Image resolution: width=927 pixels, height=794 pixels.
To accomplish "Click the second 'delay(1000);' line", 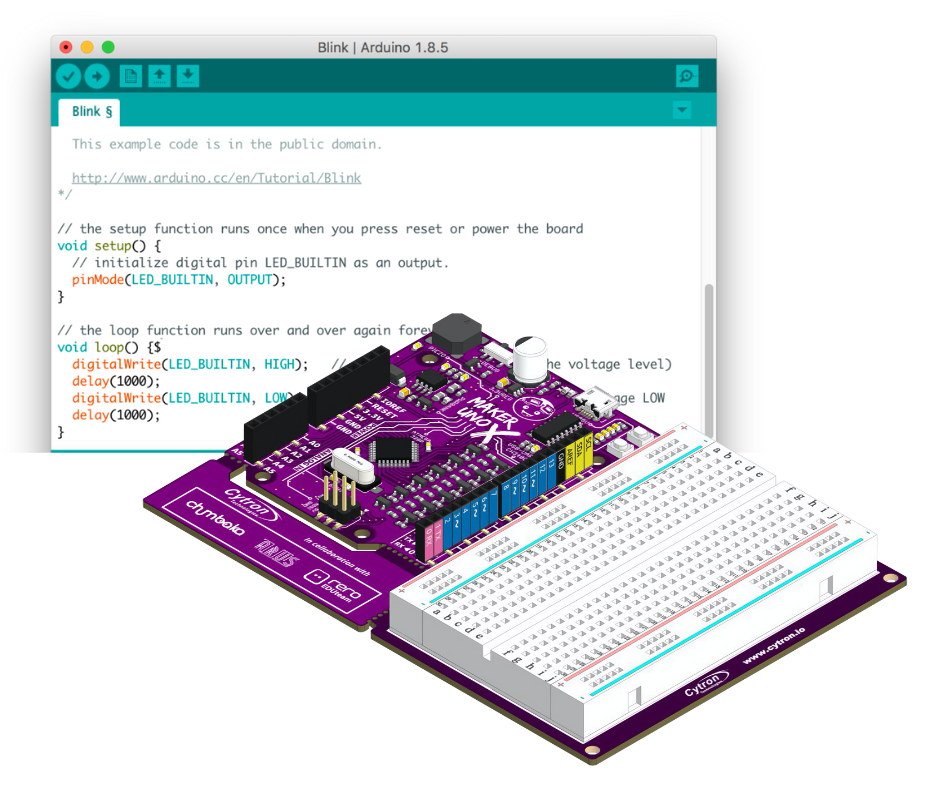I will click(116, 415).
